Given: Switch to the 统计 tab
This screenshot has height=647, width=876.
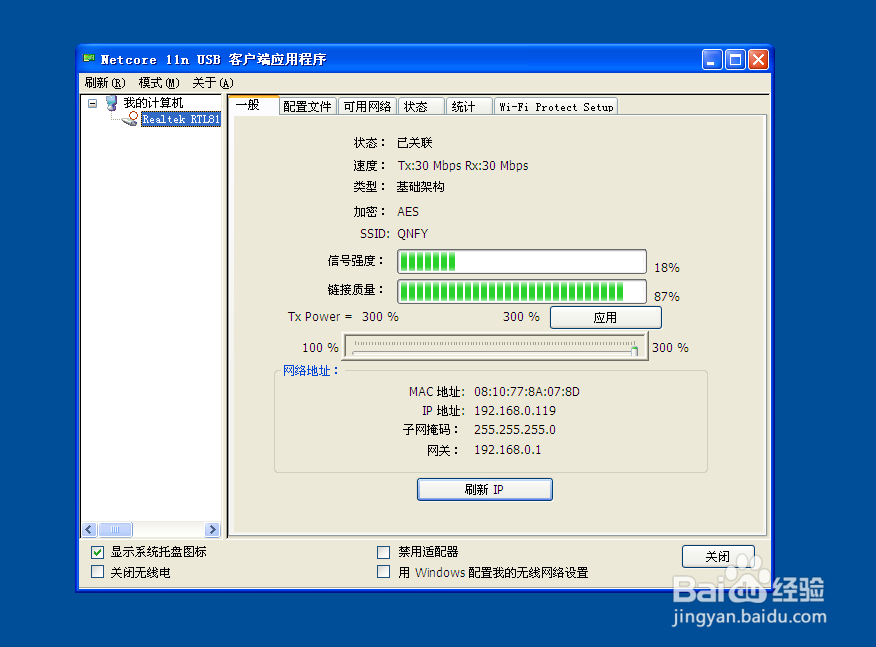Looking at the screenshot, I should pos(469,106).
